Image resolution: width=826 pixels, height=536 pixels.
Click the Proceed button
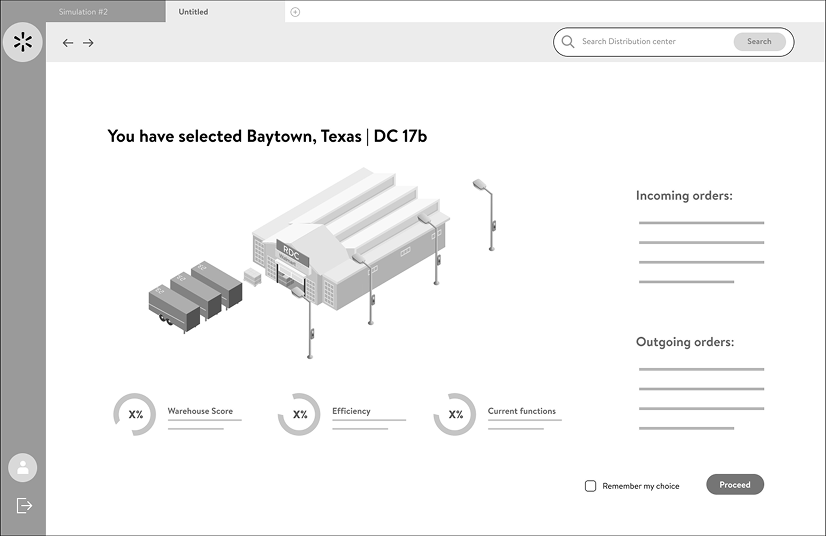pyautogui.click(x=735, y=484)
